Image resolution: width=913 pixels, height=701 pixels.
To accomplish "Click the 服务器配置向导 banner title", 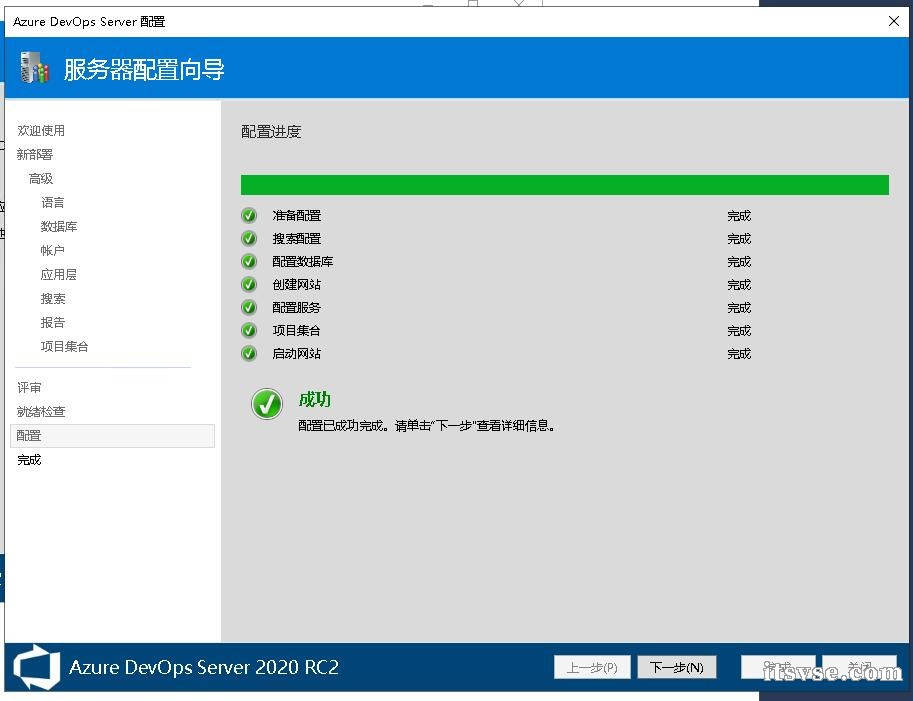I will (x=144, y=69).
